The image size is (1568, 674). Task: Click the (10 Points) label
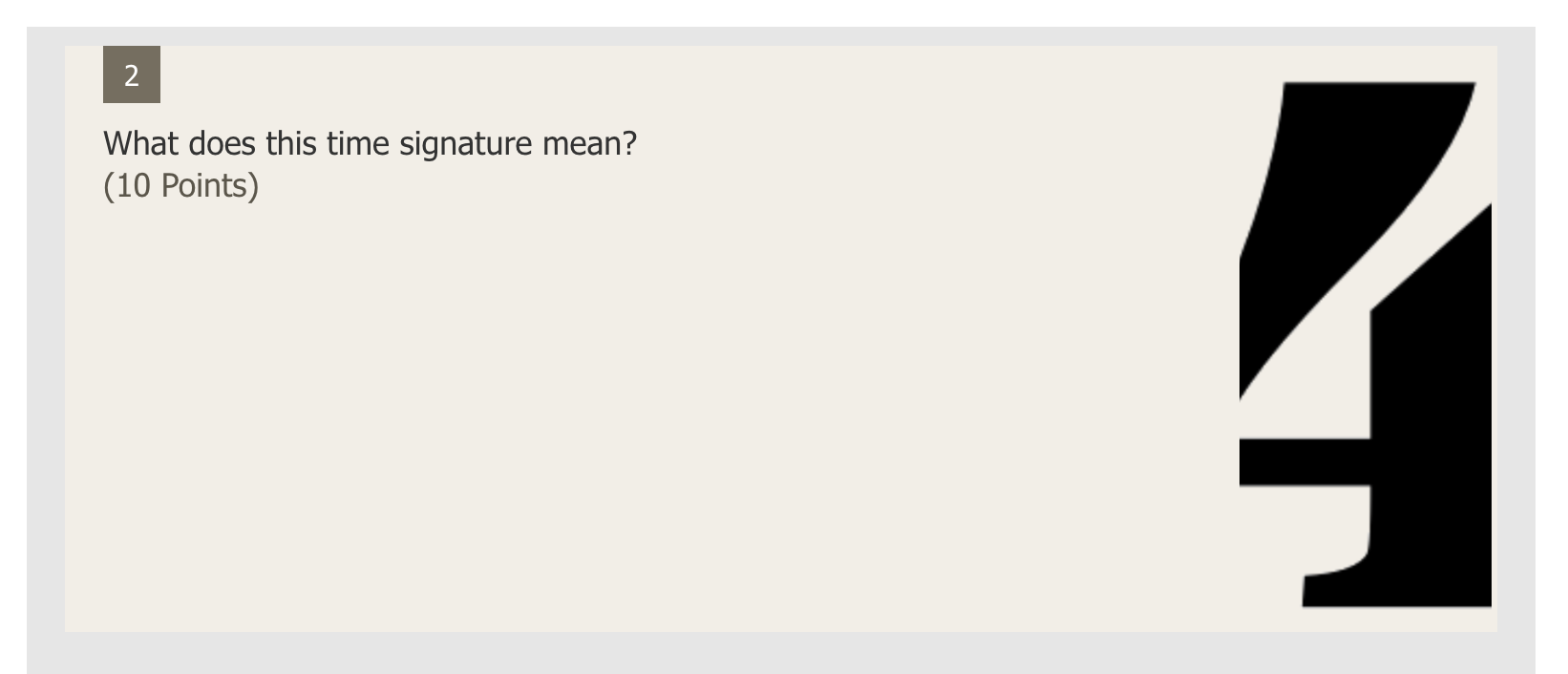[180, 185]
